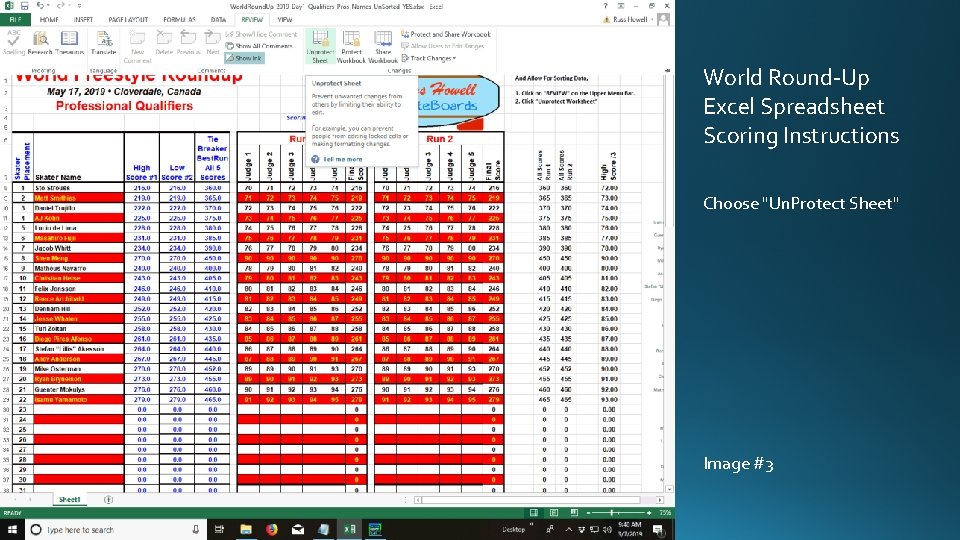Viewport: 960px width, 540px height.
Task: Open Windows Start menu
Action: (12, 530)
